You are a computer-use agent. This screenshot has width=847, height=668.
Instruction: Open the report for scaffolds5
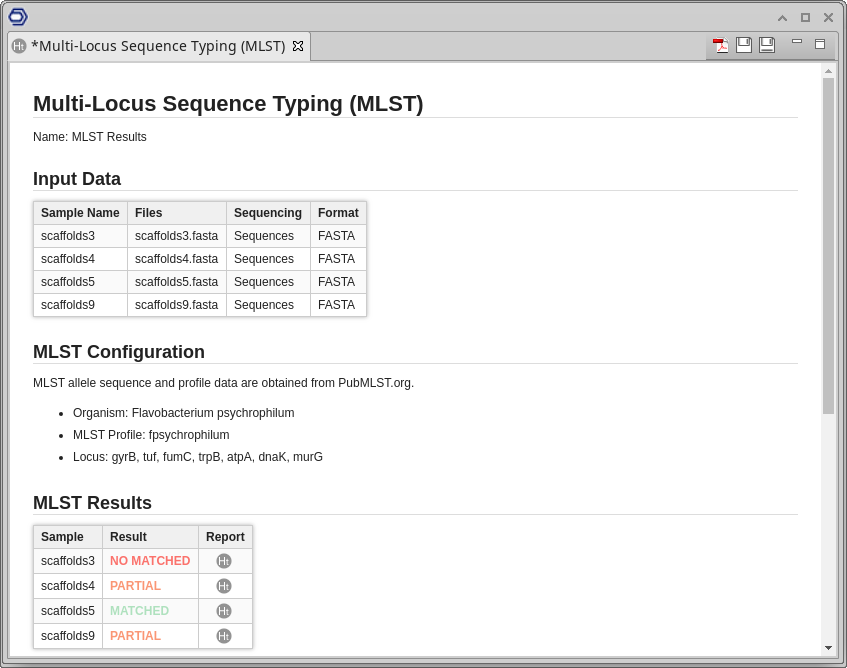pyautogui.click(x=224, y=611)
